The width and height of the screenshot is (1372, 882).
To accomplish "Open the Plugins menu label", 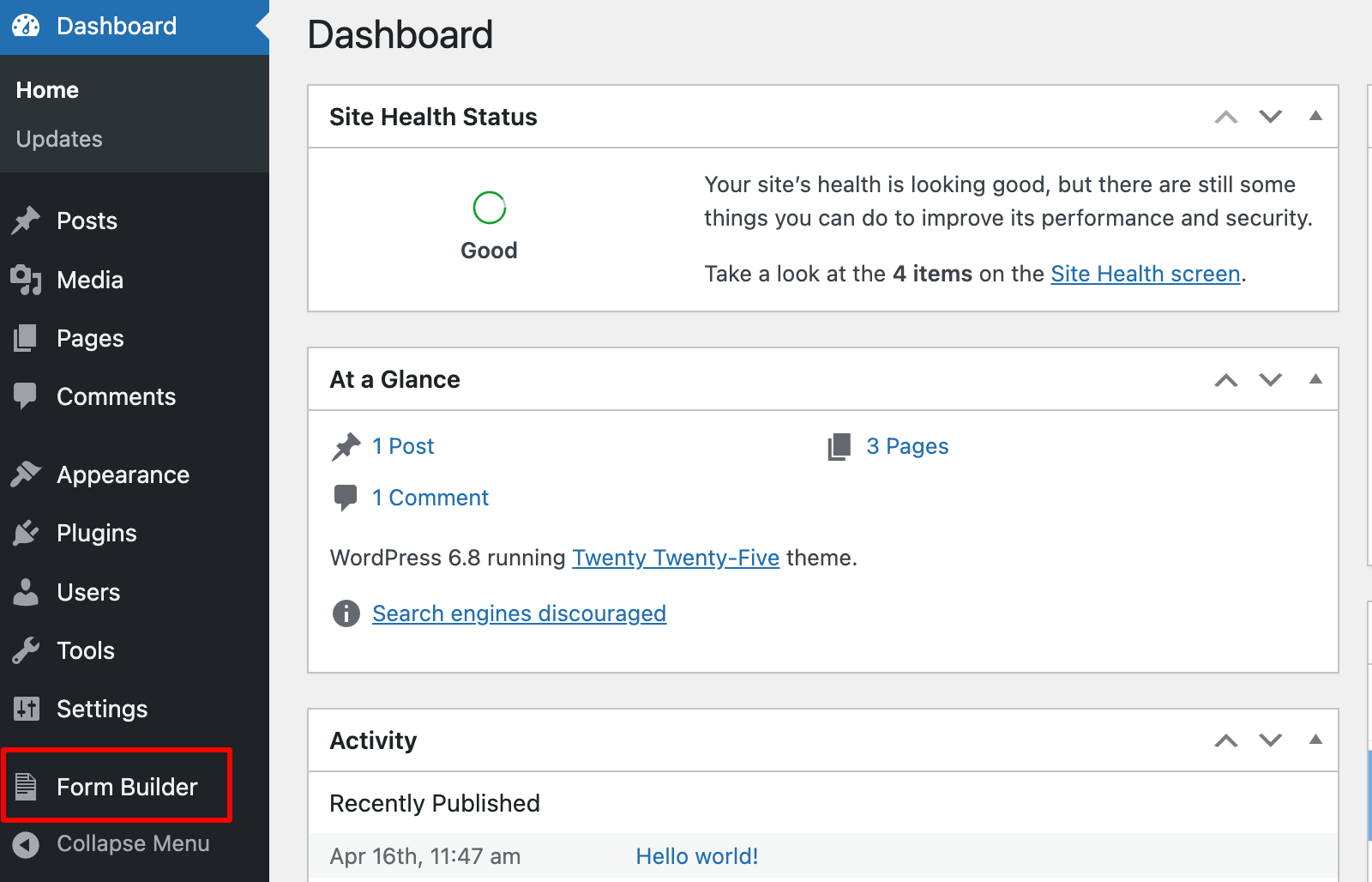I will click(97, 533).
